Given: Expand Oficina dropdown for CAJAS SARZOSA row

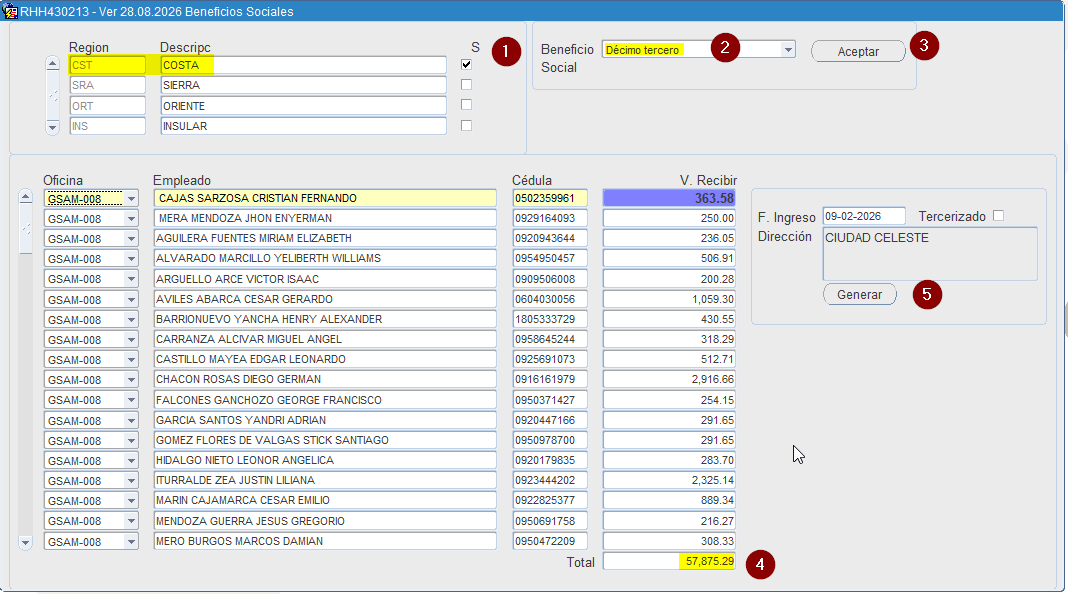Looking at the screenshot, I should tap(131, 198).
